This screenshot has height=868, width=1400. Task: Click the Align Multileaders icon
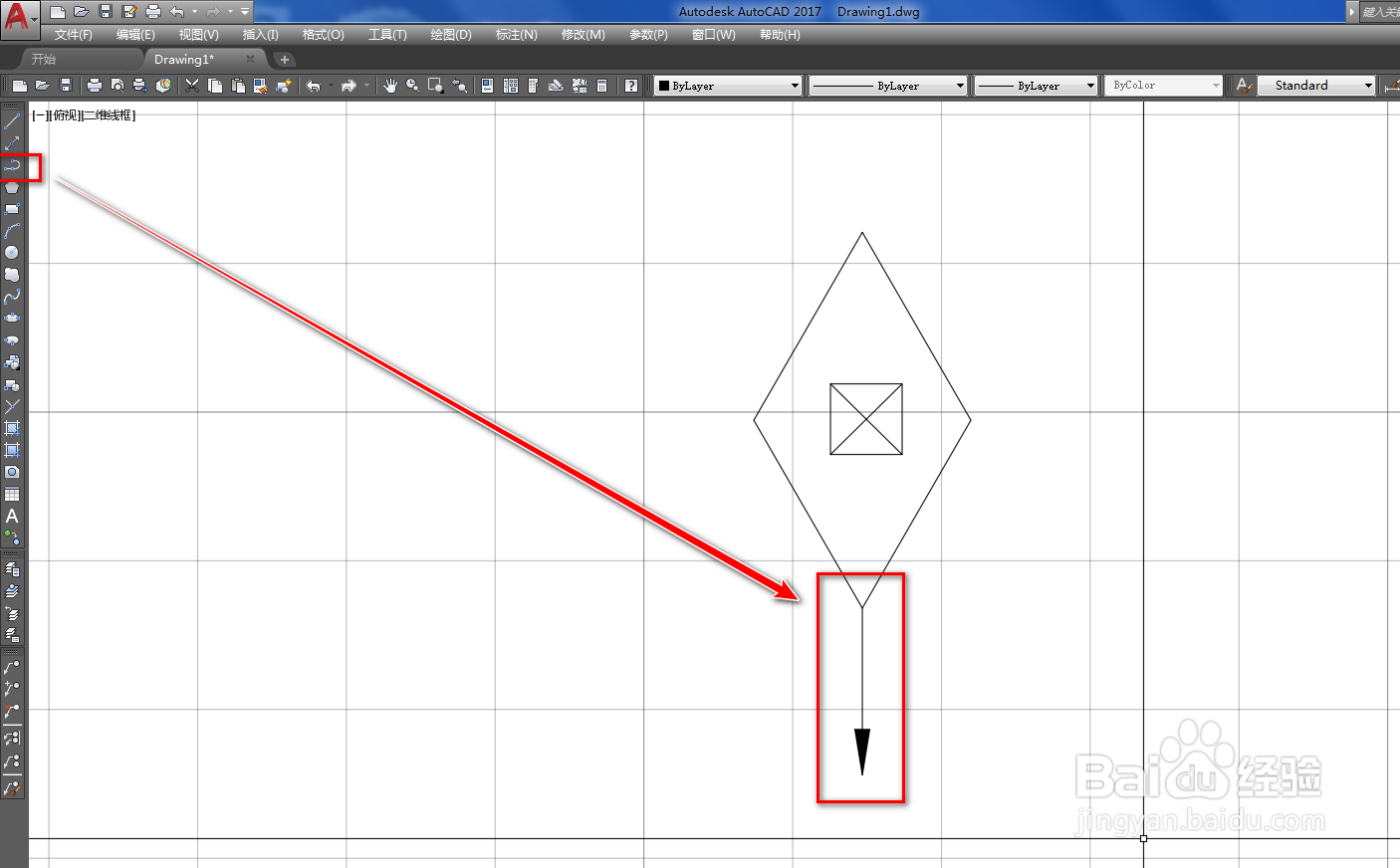point(12,739)
